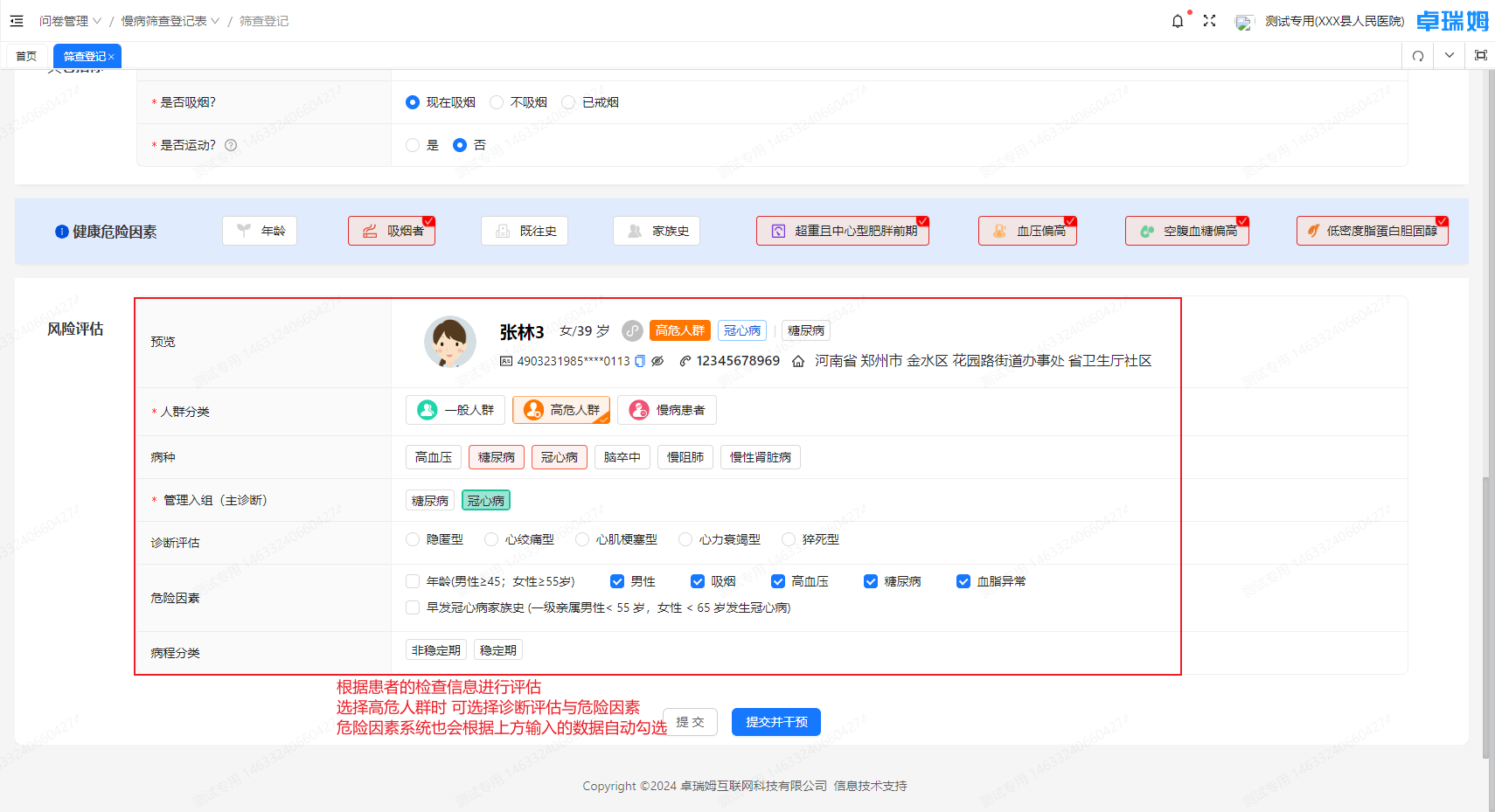Click the 提交并干预 button

(x=775, y=722)
